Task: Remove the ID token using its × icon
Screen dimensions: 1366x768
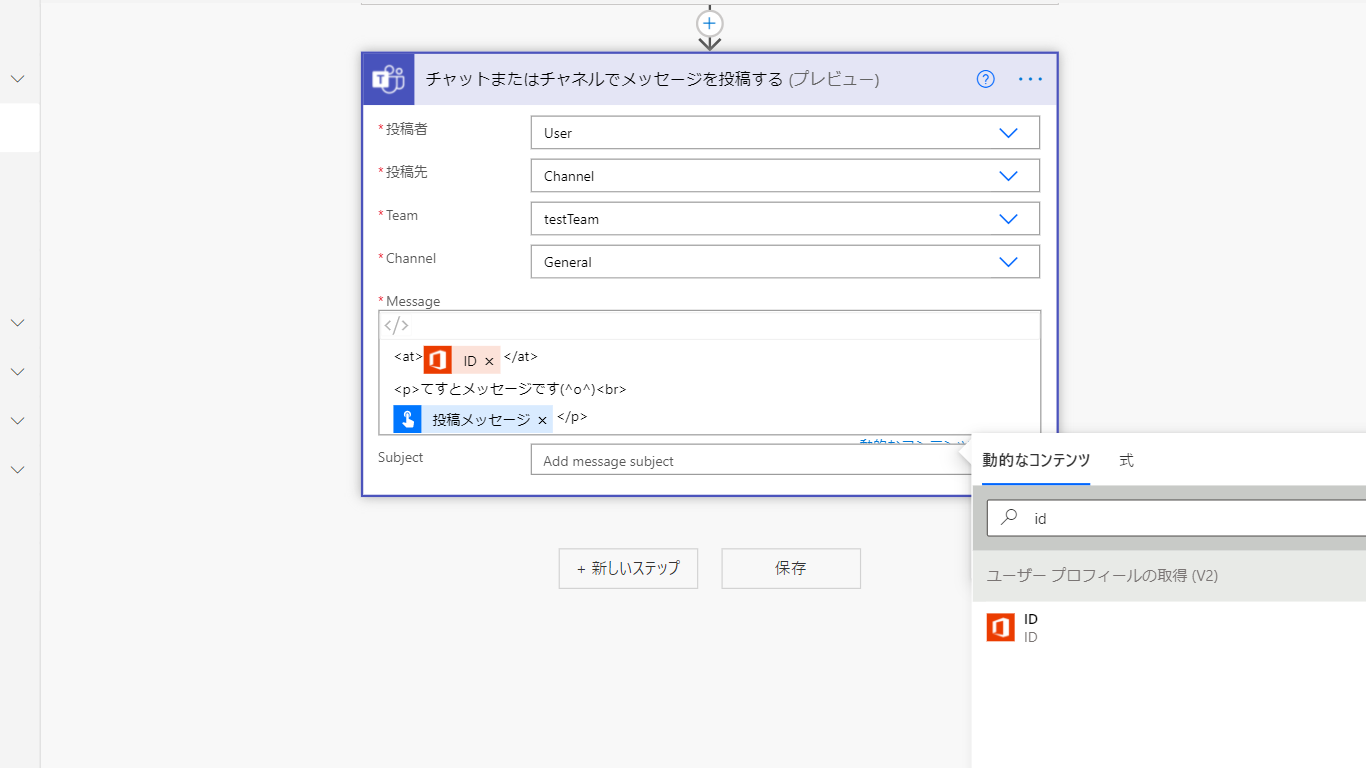Action: click(x=489, y=359)
